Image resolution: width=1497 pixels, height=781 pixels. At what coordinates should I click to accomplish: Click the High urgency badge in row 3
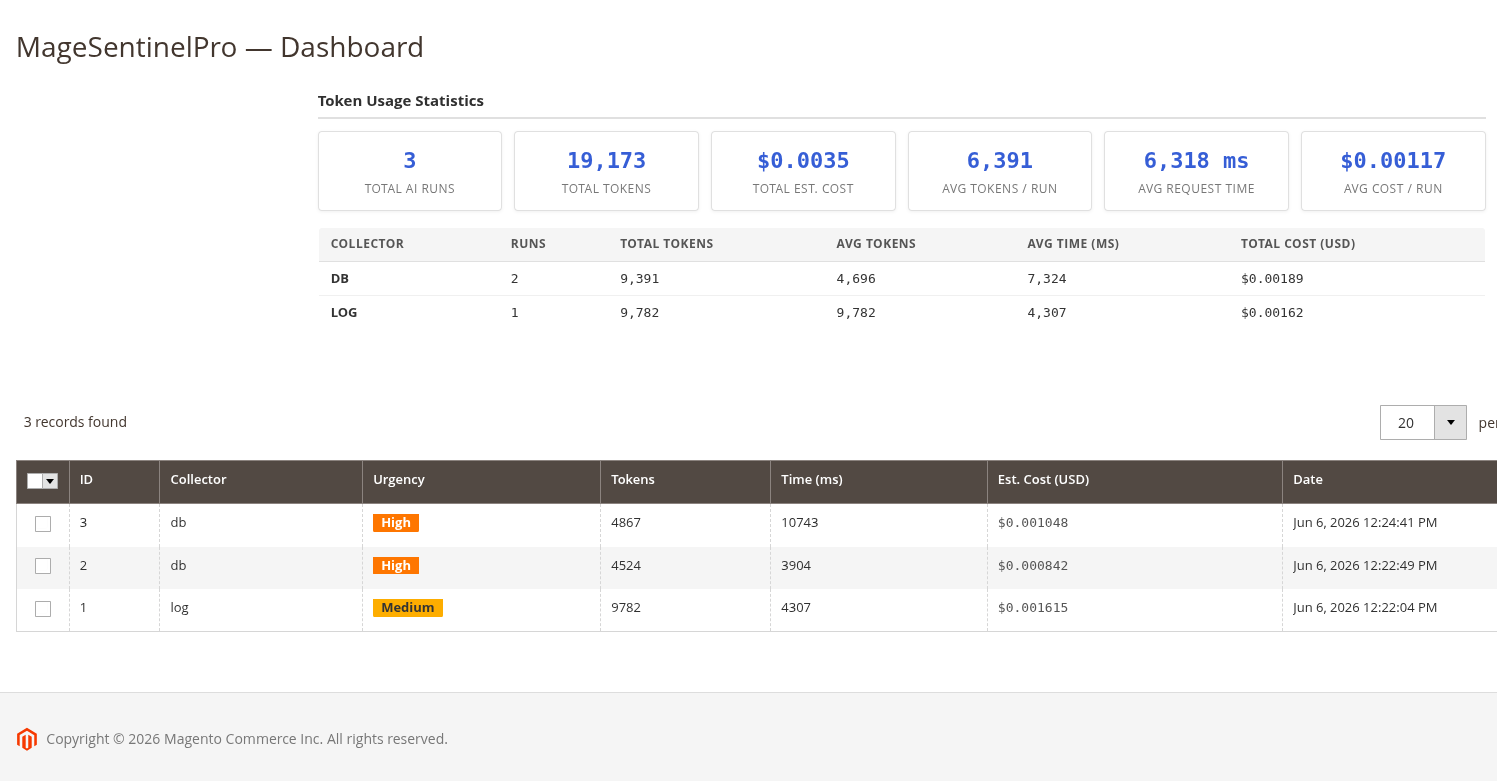pyautogui.click(x=396, y=523)
